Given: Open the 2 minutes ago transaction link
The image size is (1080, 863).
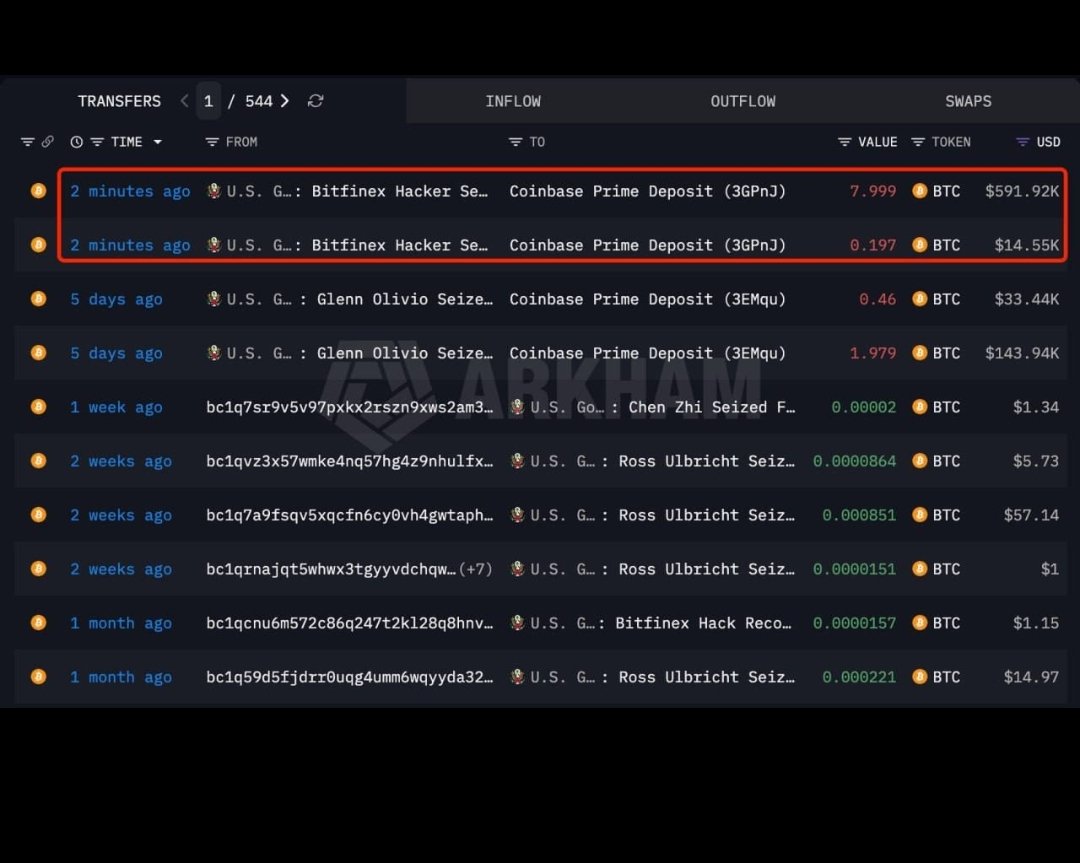Looking at the screenshot, I should (x=130, y=191).
